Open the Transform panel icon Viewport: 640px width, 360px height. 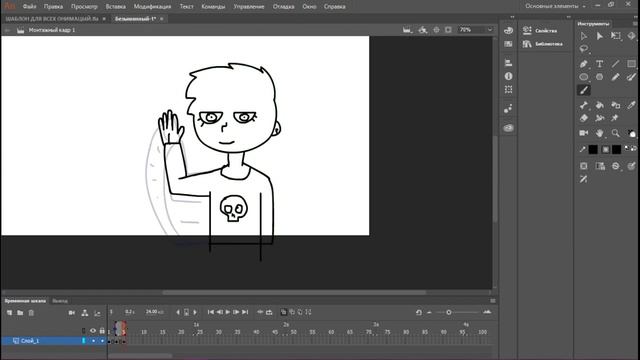(x=508, y=89)
